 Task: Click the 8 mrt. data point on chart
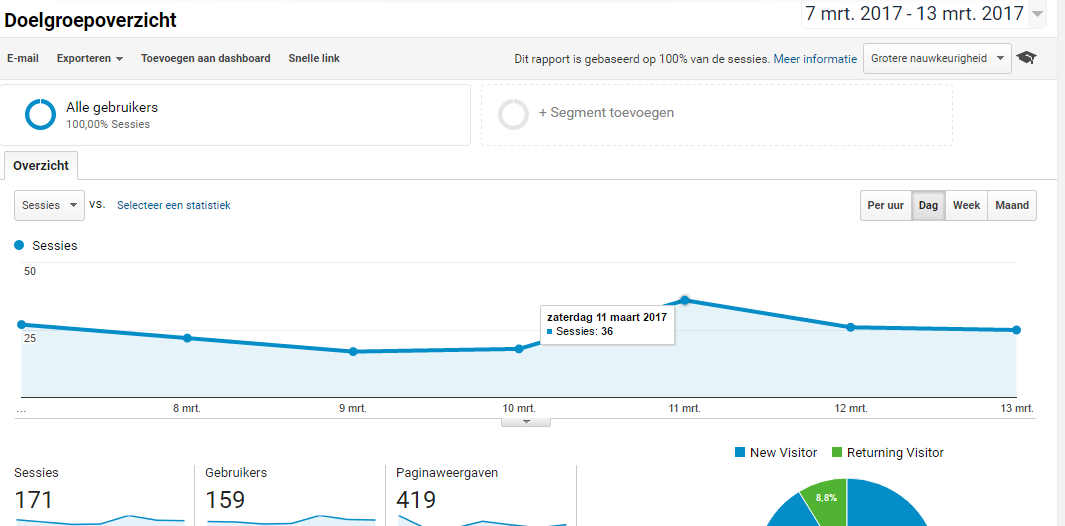187,338
